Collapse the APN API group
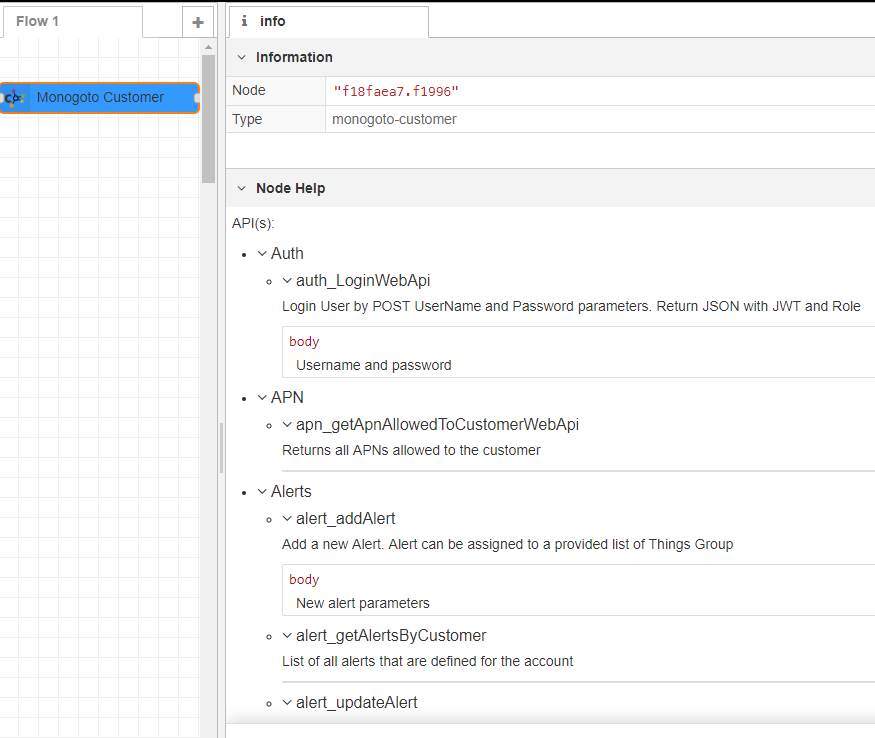The height and width of the screenshot is (738, 875). point(262,398)
